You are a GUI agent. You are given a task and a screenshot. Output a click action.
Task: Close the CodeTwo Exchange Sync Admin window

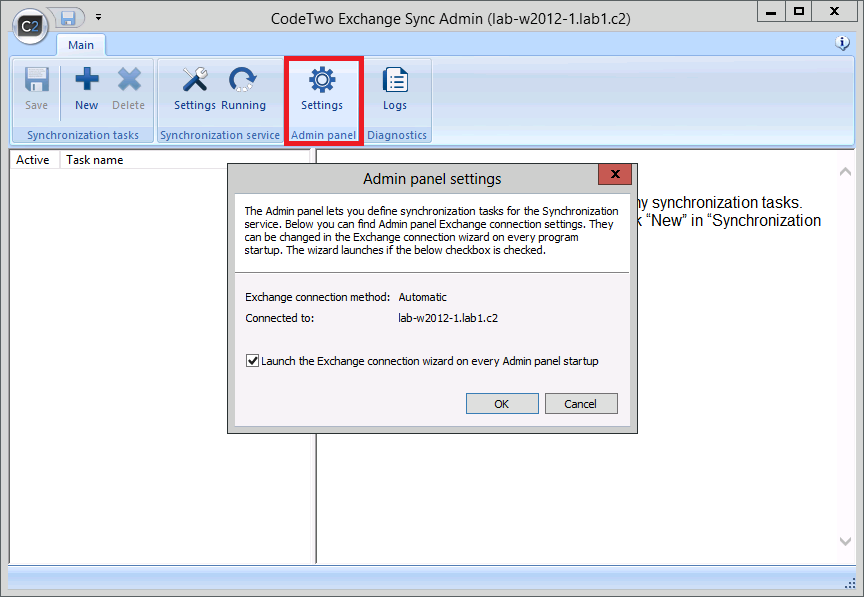tap(834, 12)
